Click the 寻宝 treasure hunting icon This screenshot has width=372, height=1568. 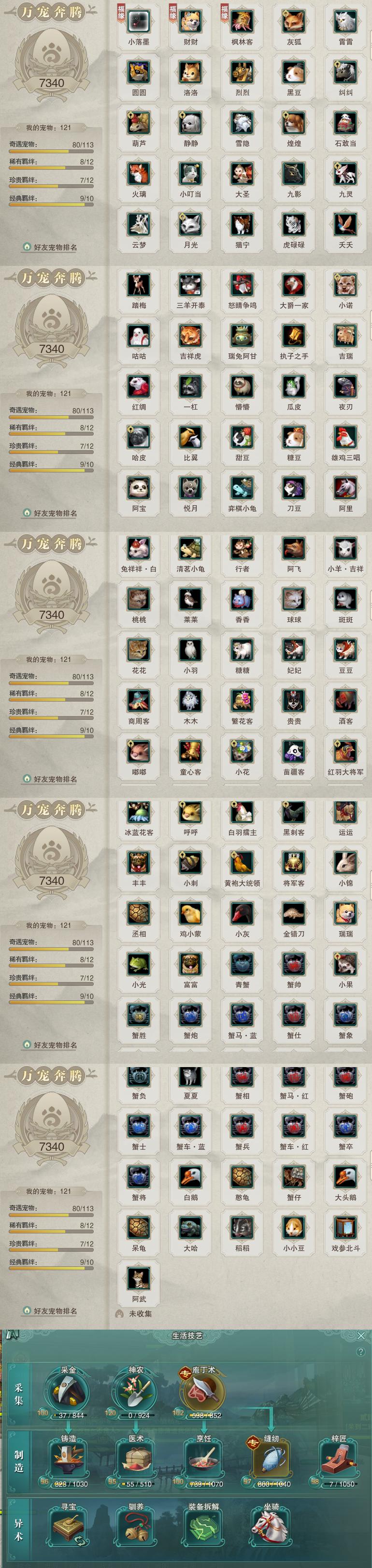click(x=68, y=1528)
